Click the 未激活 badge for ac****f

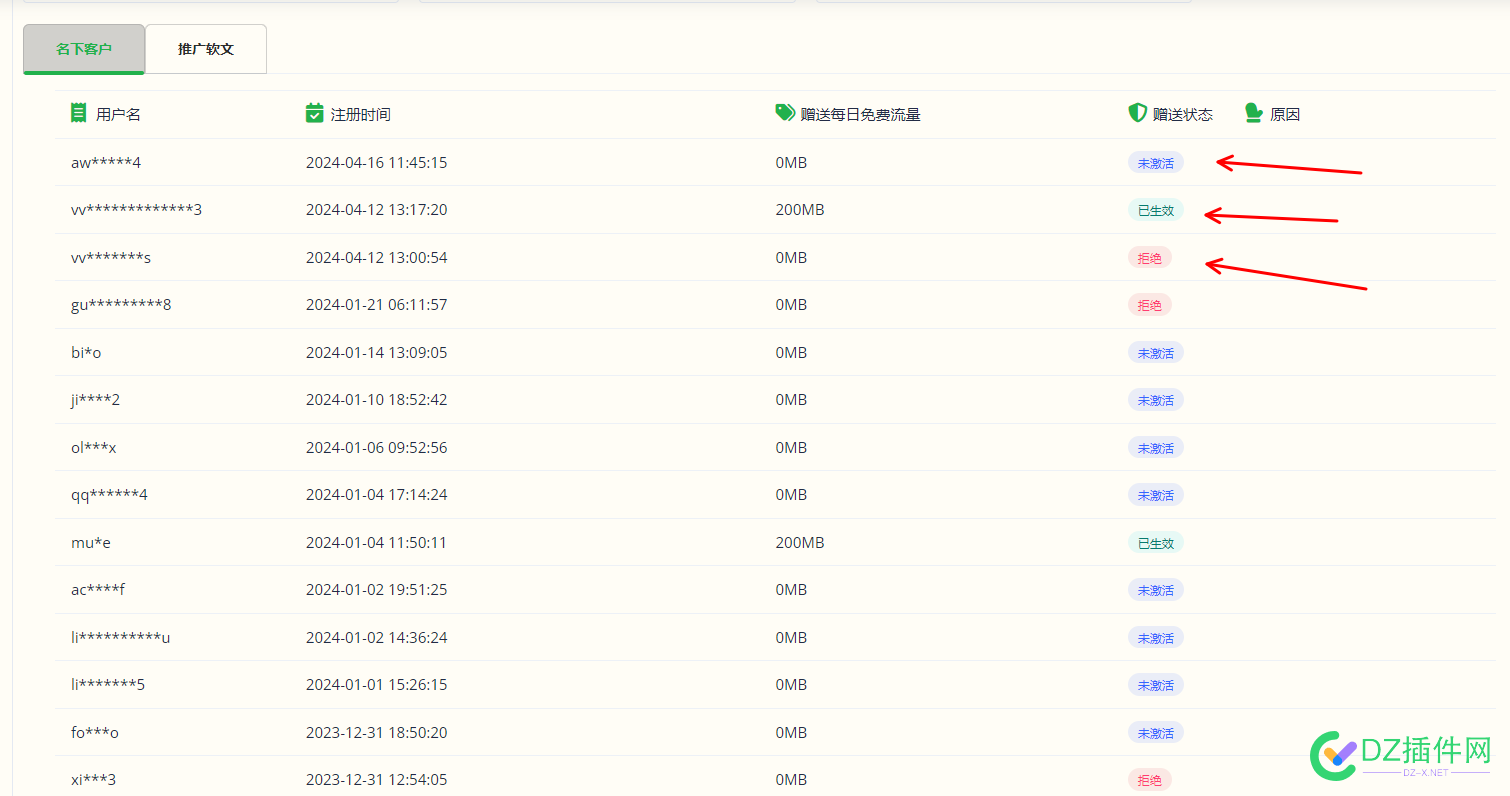click(x=1156, y=590)
